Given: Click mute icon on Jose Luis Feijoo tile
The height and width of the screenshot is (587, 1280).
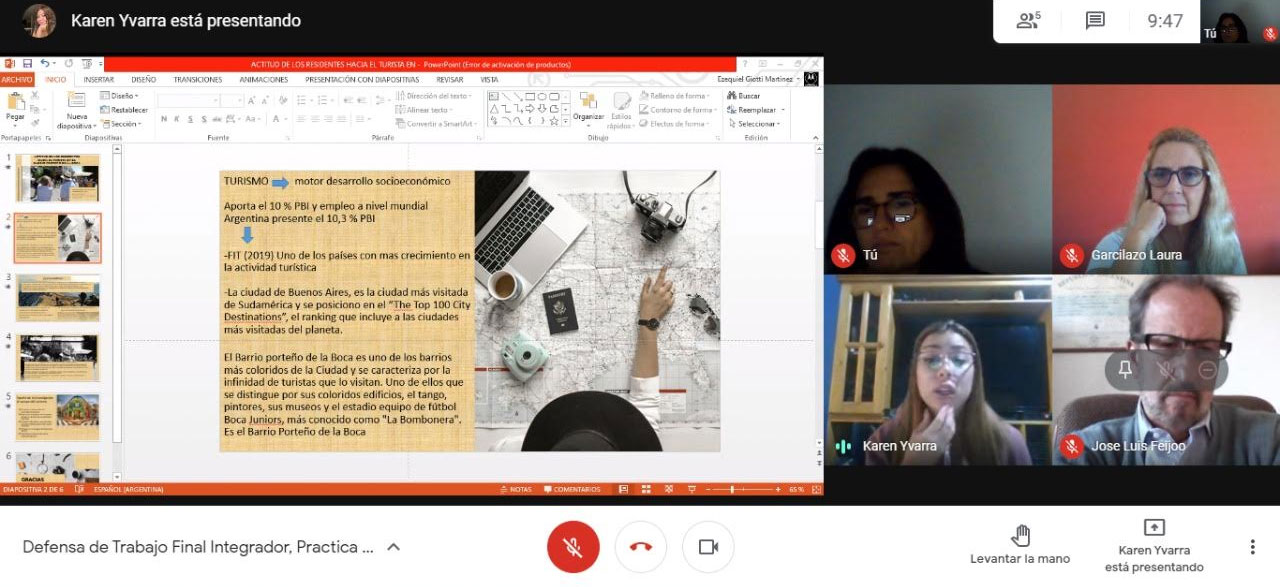Looking at the screenshot, I should coord(1166,370).
